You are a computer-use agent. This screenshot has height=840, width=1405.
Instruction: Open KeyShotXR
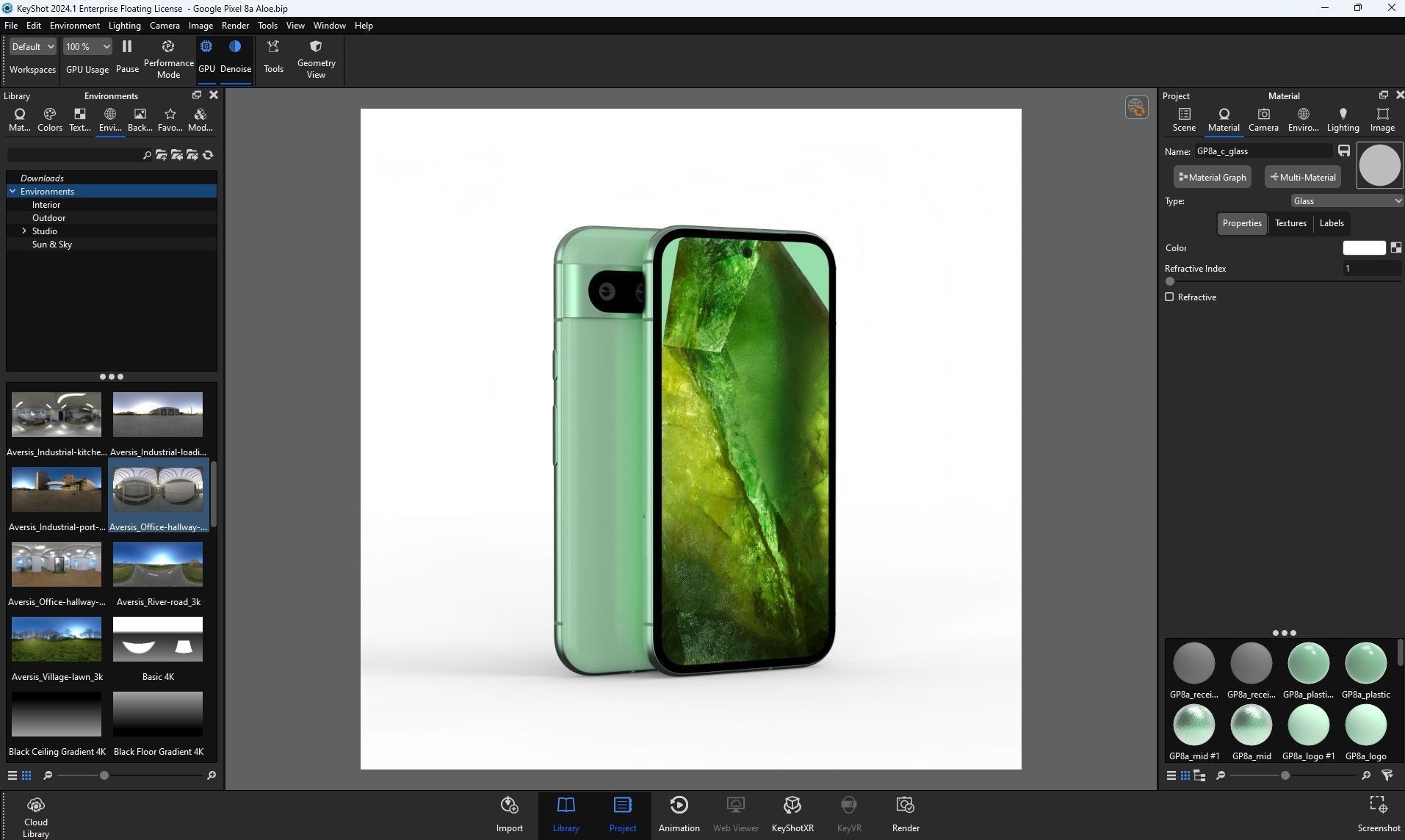pos(792,814)
